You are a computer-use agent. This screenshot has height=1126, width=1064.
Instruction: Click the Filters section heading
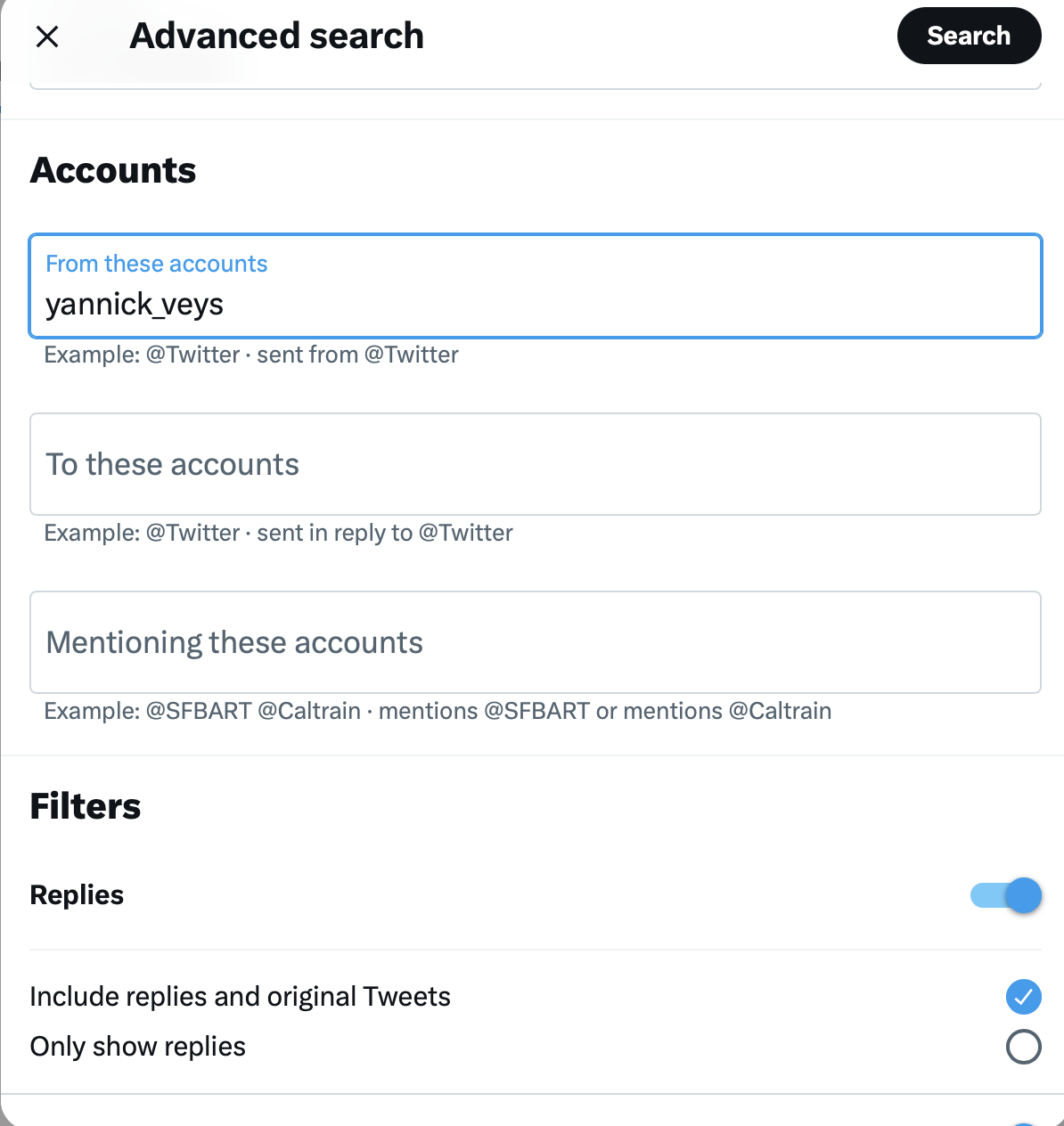click(x=86, y=806)
